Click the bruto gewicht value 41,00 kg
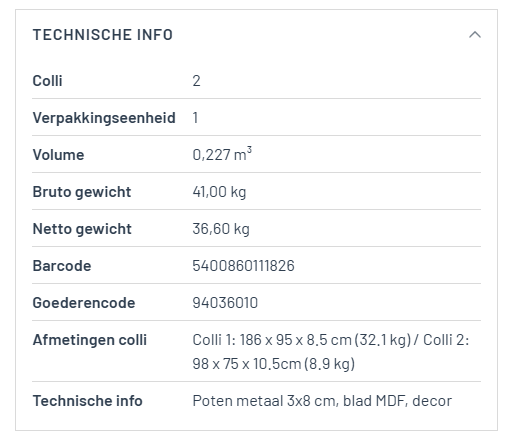 point(219,192)
